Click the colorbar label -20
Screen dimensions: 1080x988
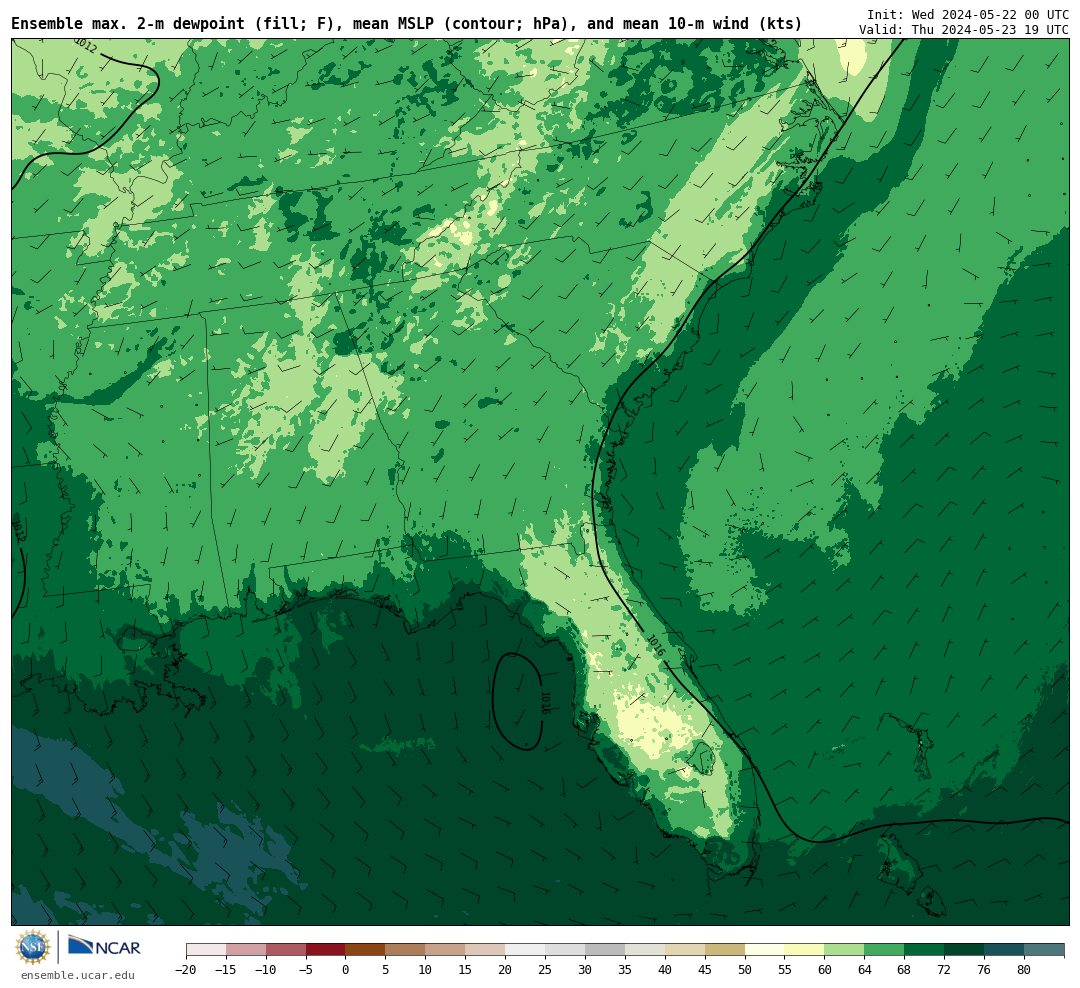(x=186, y=969)
